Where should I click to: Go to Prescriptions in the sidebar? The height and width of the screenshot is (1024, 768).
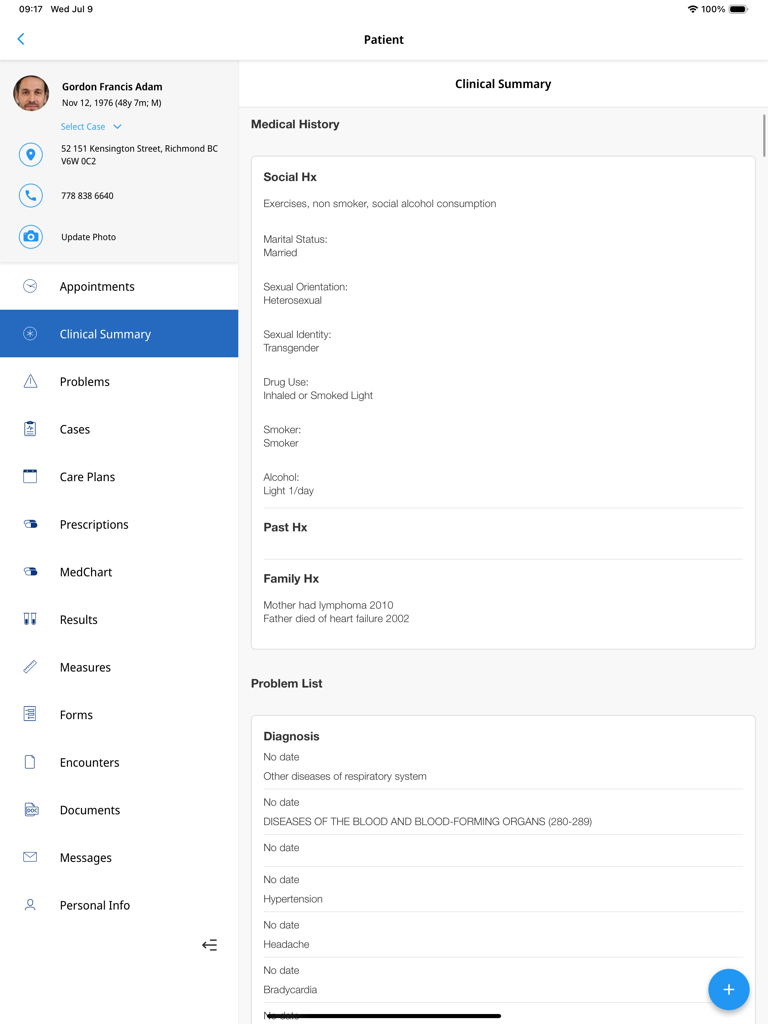click(x=94, y=524)
